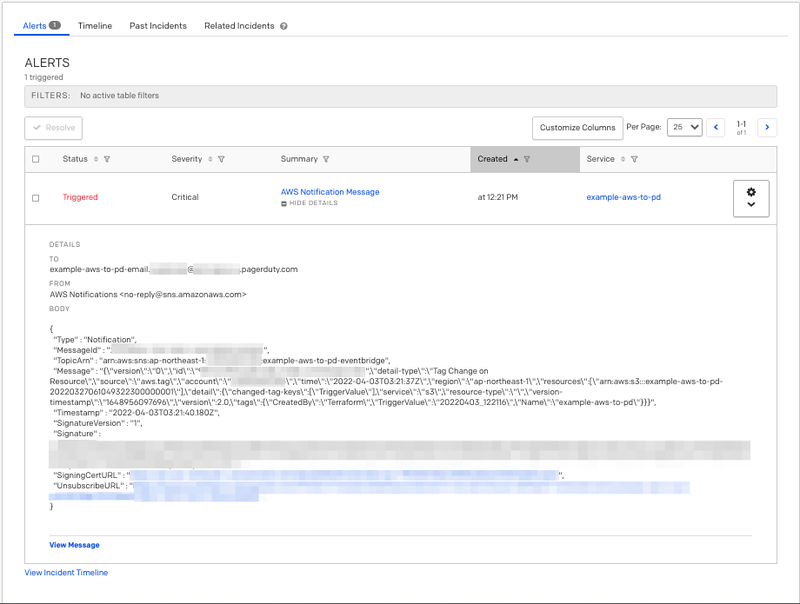Sort by Status column arrows
Image resolution: width=800 pixels, height=604 pixels.
(96, 159)
